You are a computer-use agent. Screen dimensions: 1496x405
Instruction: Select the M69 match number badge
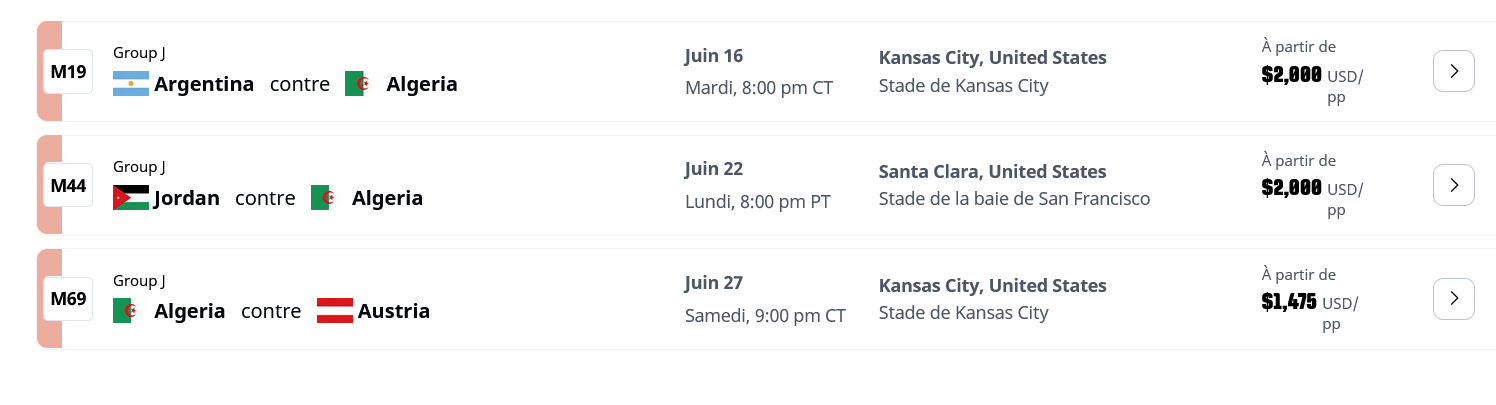(68, 299)
